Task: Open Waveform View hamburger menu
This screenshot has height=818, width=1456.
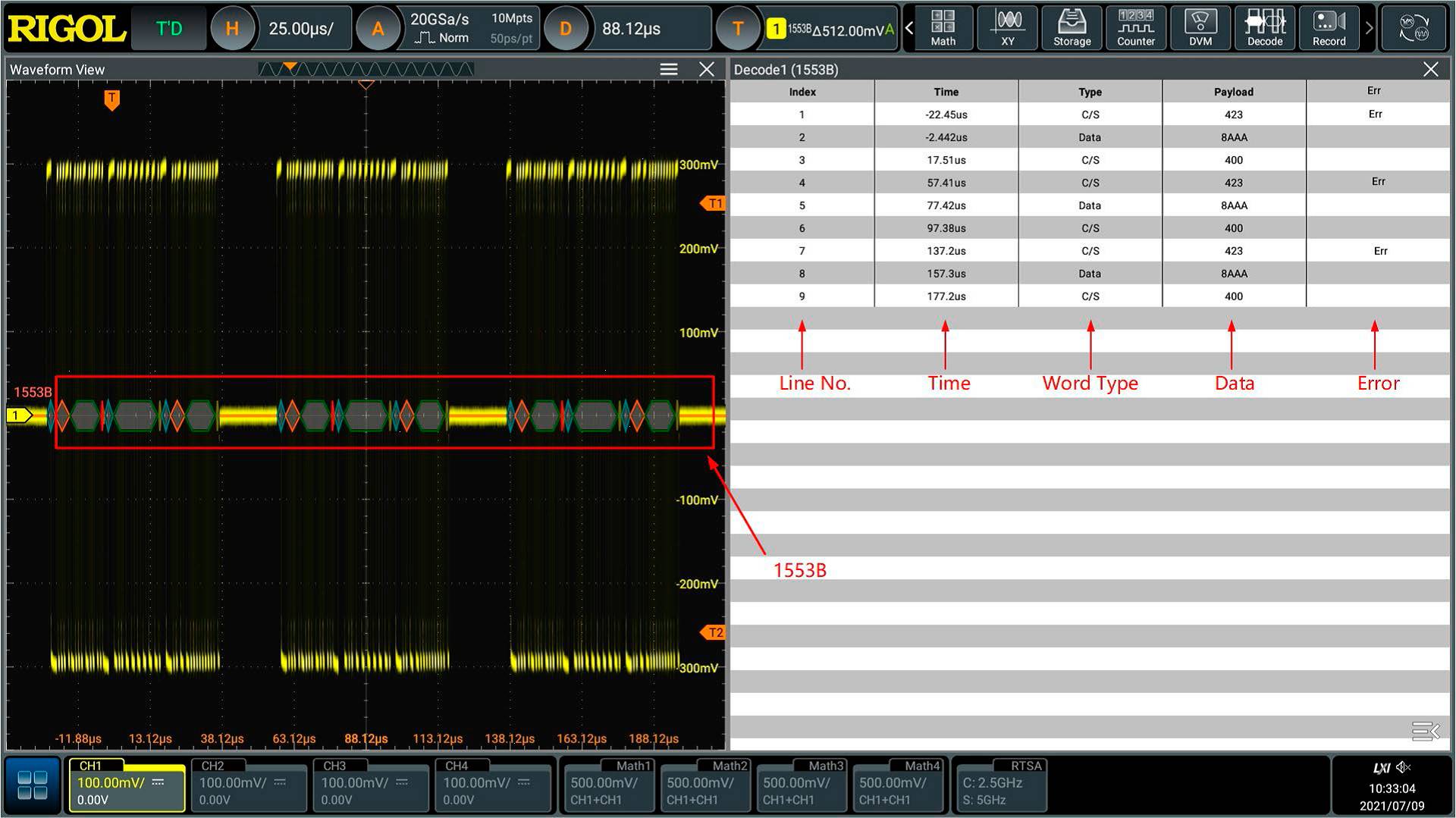Action: coord(668,70)
